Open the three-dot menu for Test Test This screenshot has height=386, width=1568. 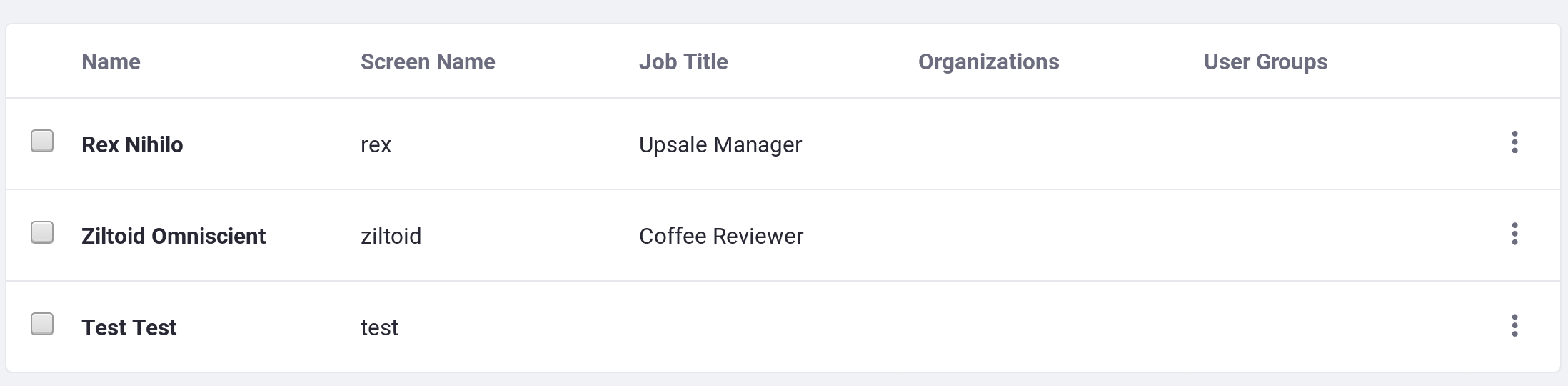[x=1514, y=325]
